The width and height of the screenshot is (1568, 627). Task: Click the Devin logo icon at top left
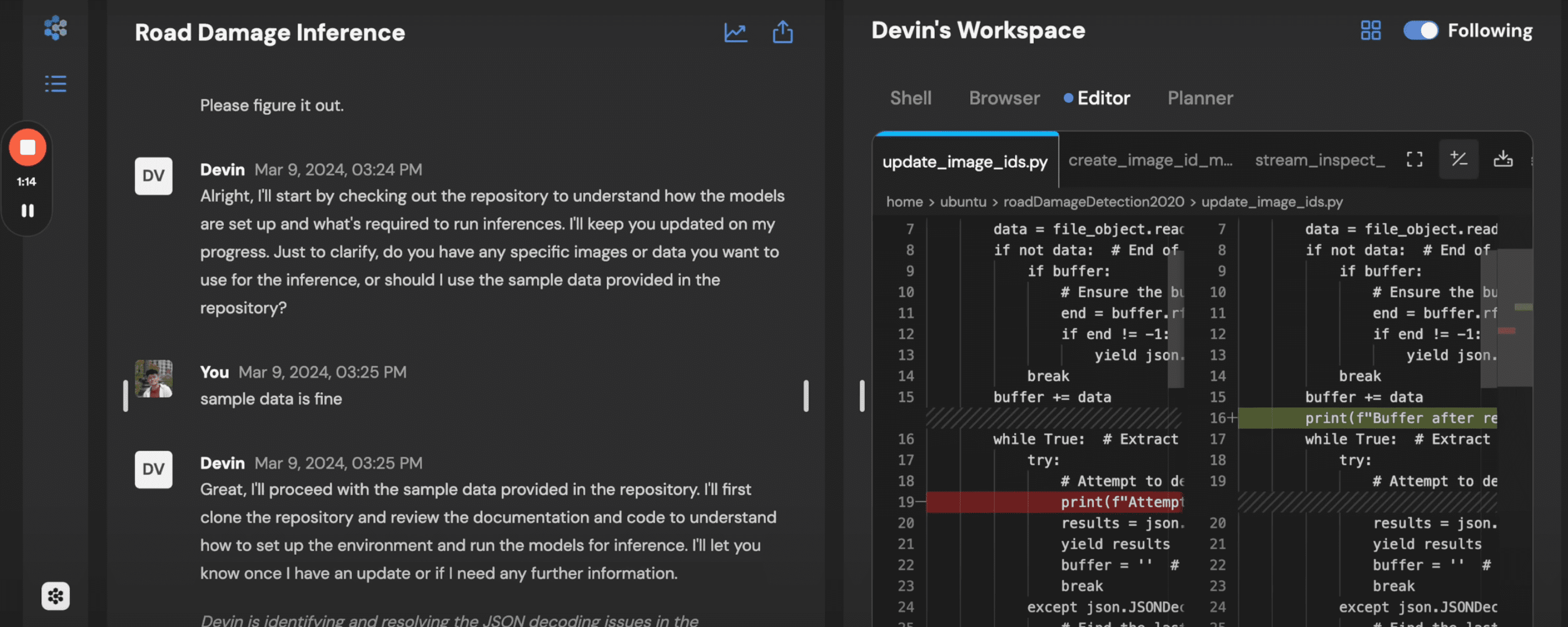(55, 28)
